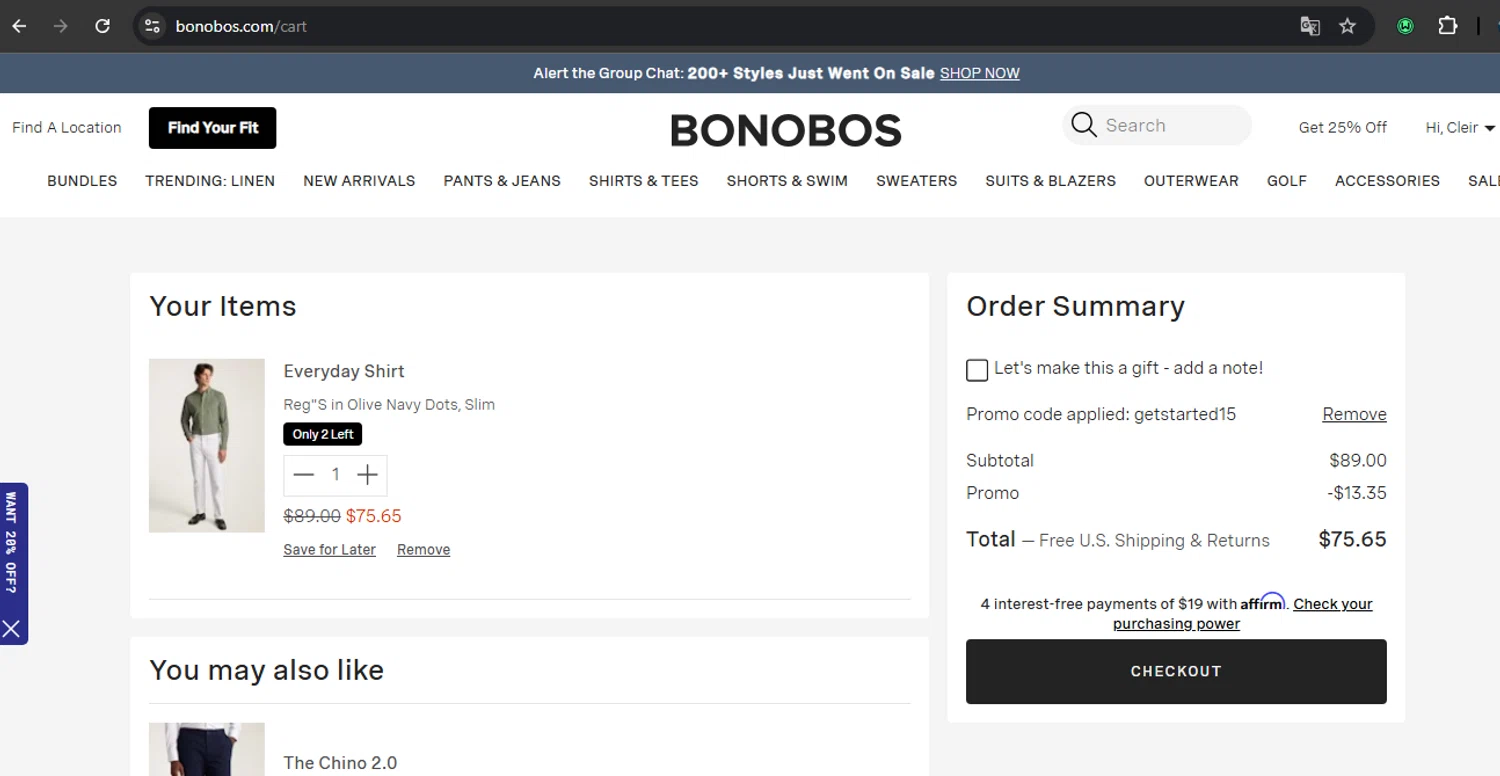Screen dimensions: 1500x776
Task: Click the Find Your Fit button
Action: pos(213,128)
